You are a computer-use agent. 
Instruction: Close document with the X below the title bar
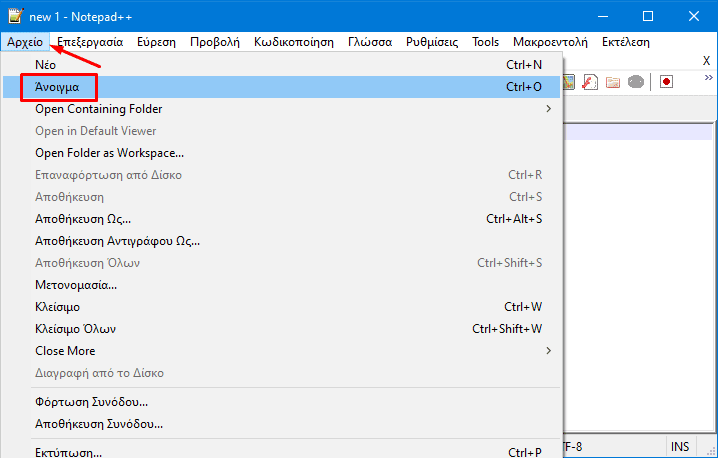(706, 60)
